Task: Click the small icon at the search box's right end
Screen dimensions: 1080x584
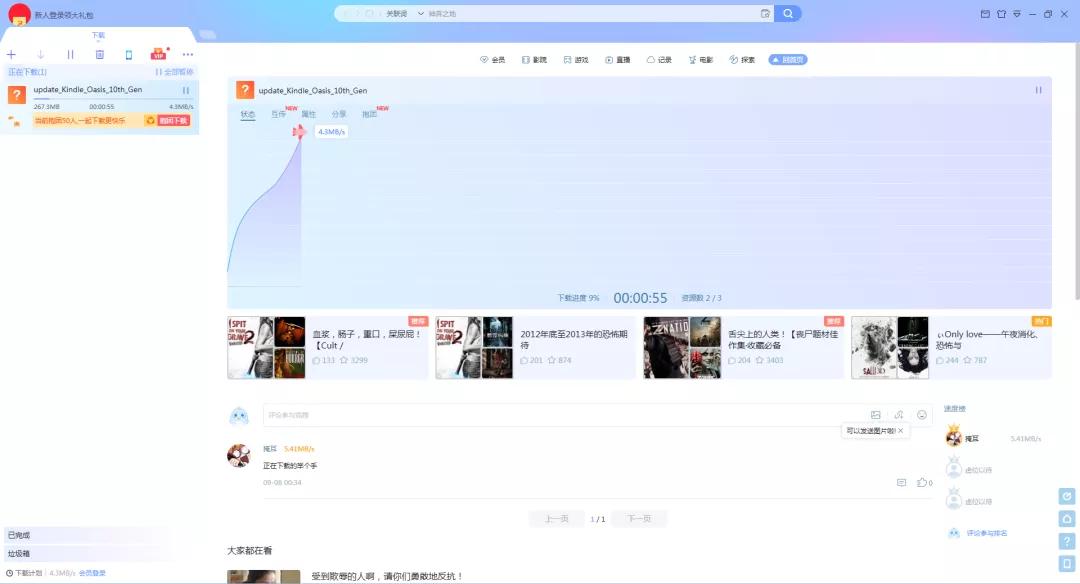Action: click(765, 14)
